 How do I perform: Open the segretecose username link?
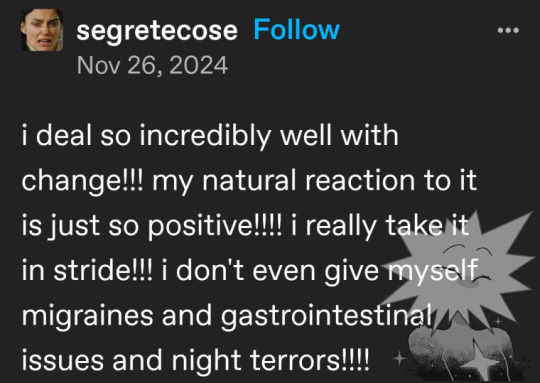[x=157, y=31]
